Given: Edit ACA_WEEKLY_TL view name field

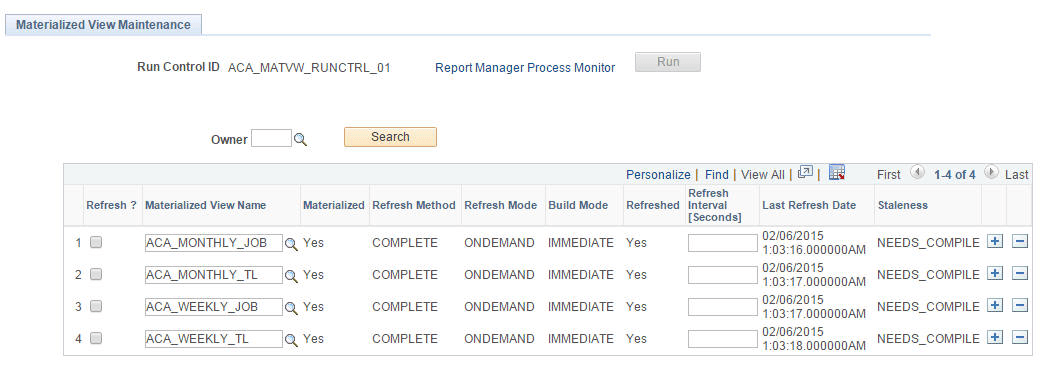Looking at the screenshot, I should pos(213,339).
